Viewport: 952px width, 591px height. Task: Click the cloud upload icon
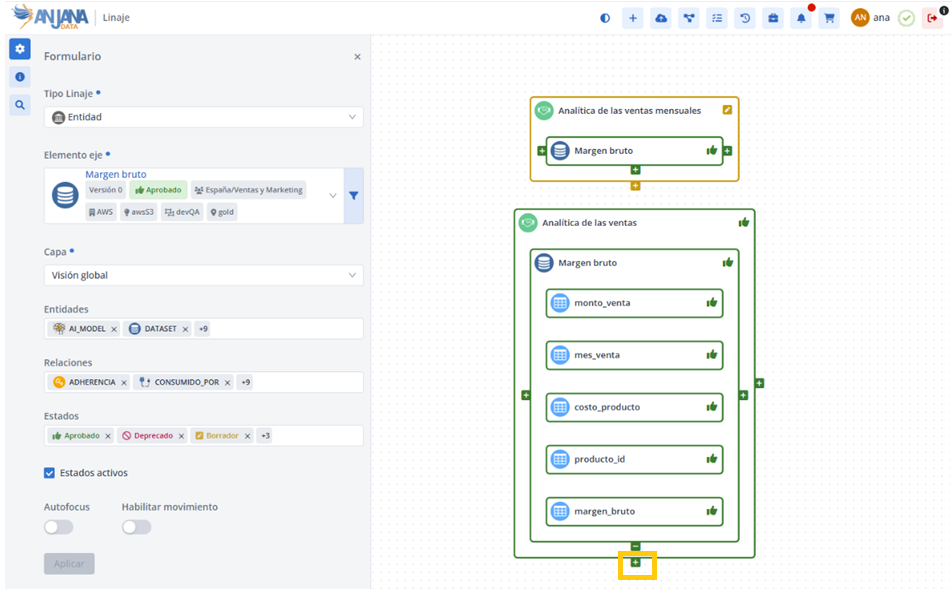661,18
